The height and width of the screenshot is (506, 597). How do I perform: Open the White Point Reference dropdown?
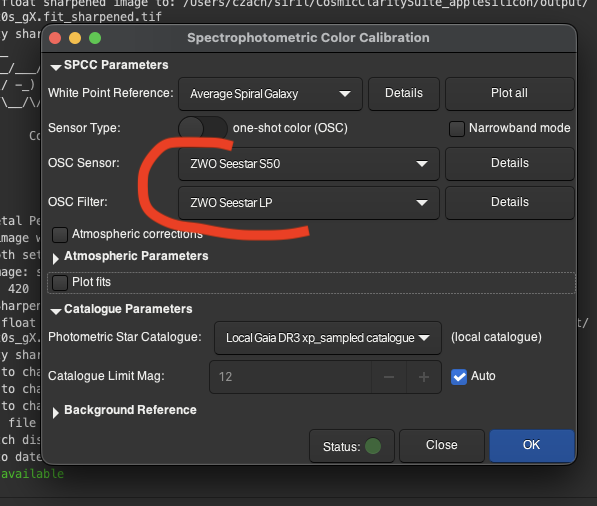pyautogui.click(x=270, y=94)
